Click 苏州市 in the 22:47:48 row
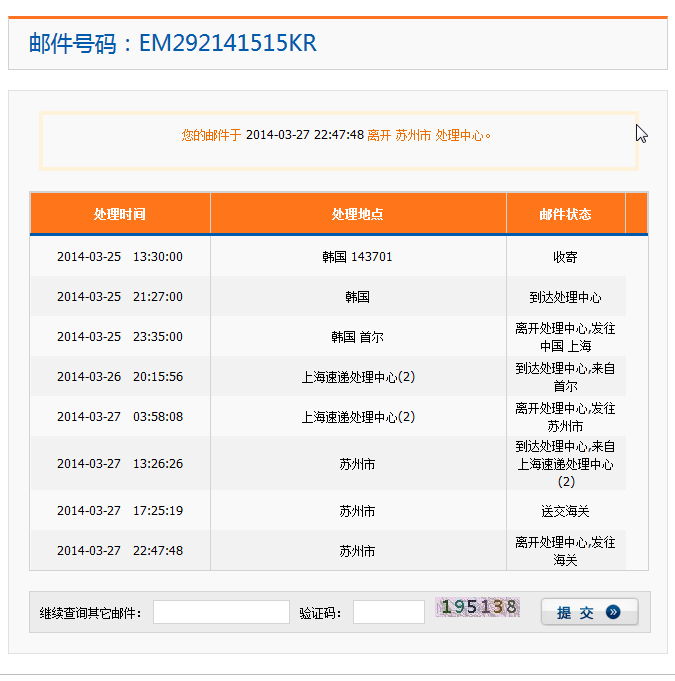The image size is (675, 681). click(357, 551)
